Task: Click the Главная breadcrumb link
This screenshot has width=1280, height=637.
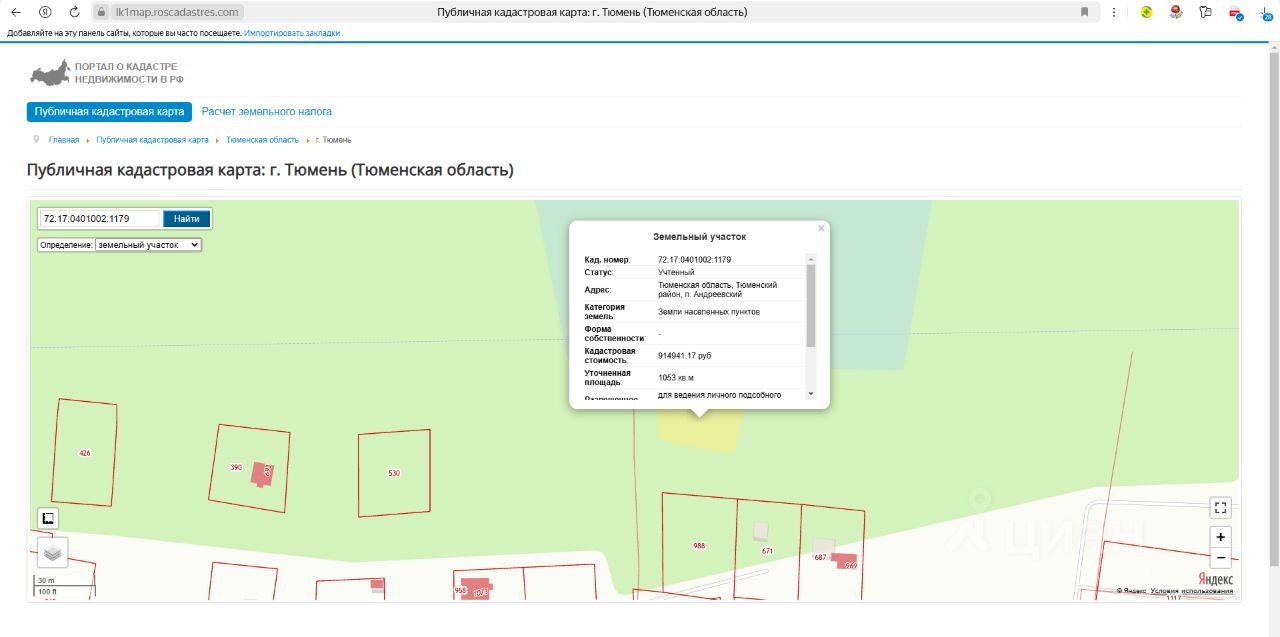Action: point(64,140)
